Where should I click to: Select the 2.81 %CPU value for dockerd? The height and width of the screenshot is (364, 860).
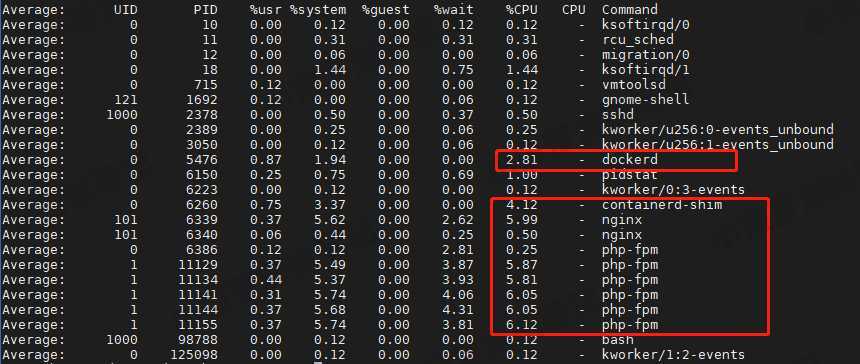click(x=522, y=160)
